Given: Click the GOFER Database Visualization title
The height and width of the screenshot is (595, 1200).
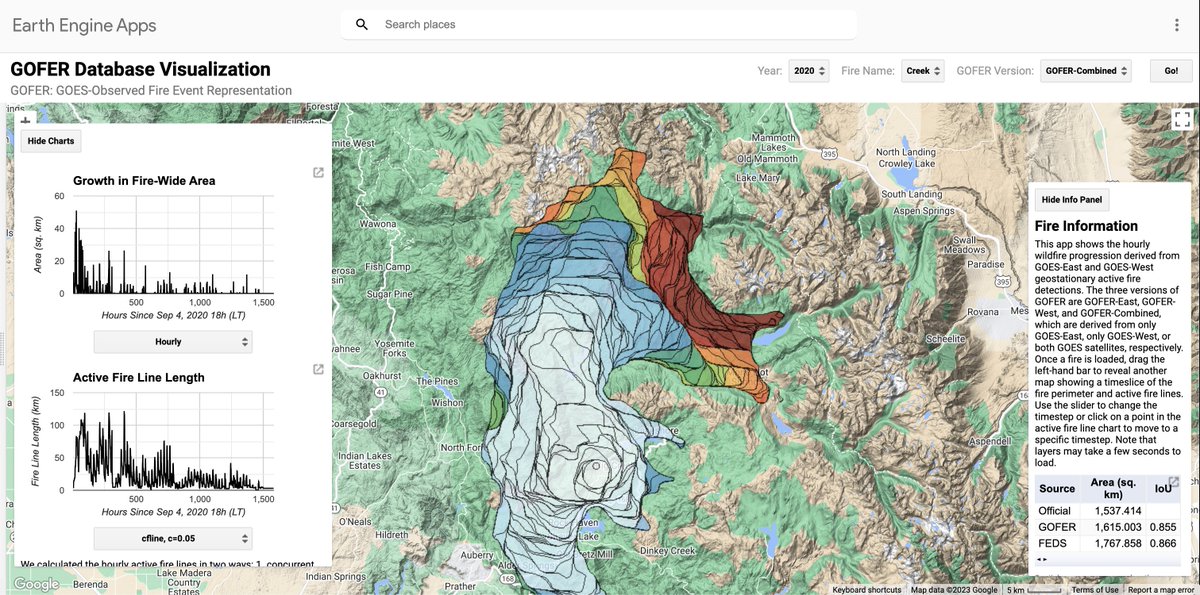Looking at the screenshot, I should (x=140, y=70).
